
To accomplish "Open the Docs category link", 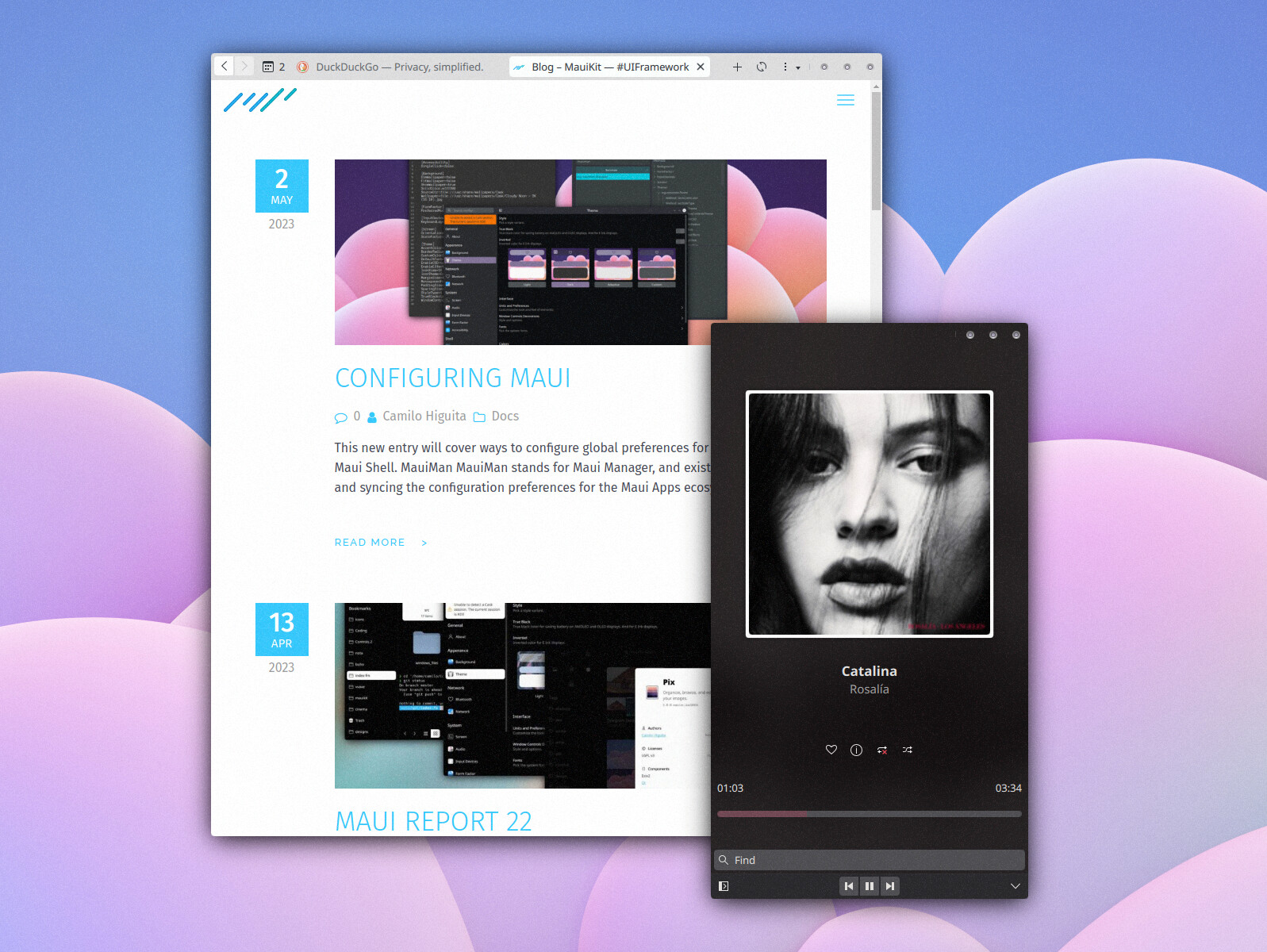I will tap(505, 416).
